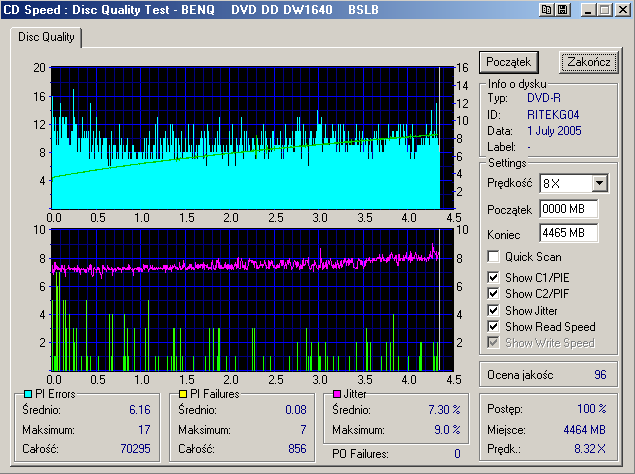This screenshot has width=635, height=474.
Task: Click PI Errors maximum value 17
Action: point(144,429)
